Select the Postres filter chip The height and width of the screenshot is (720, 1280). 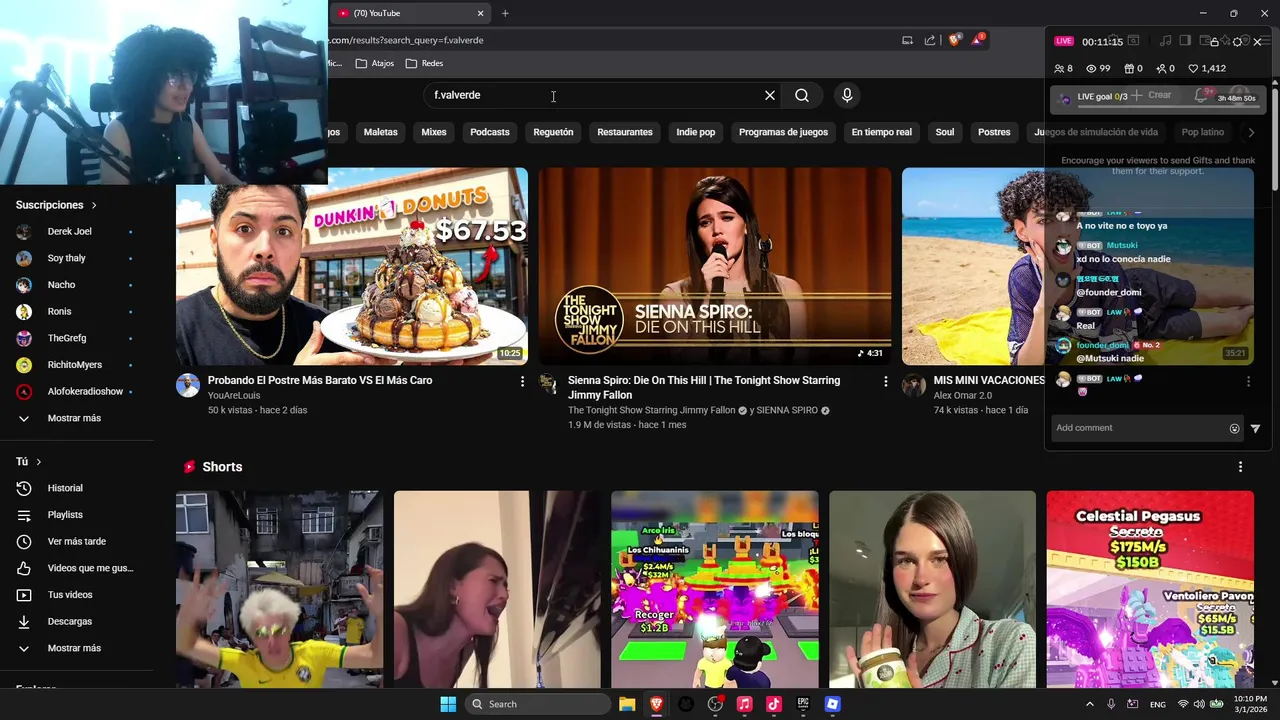click(x=994, y=132)
